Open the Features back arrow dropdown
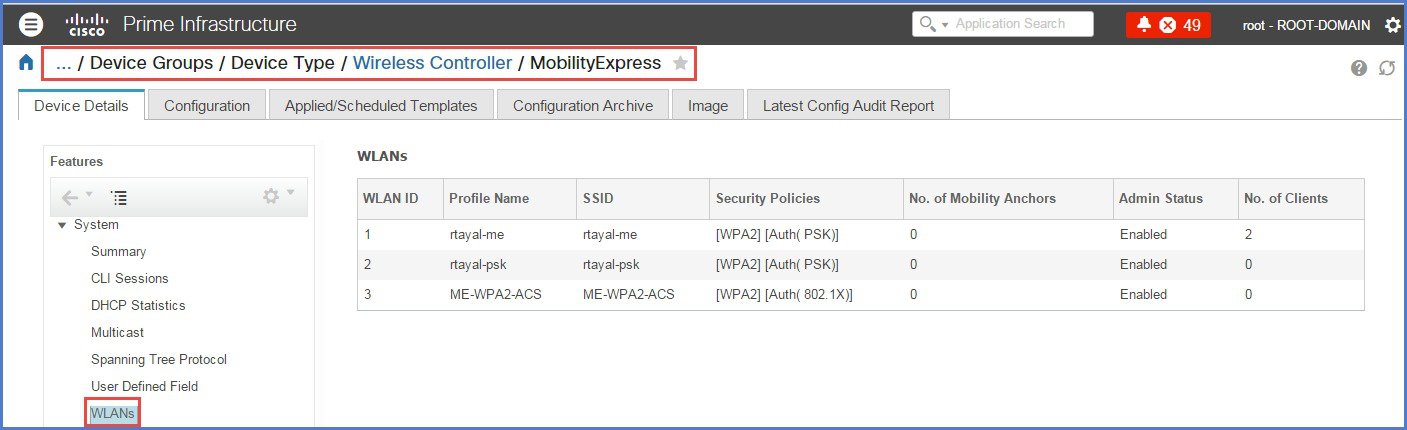Viewport: 1407px width, 430px height. (x=76, y=197)
